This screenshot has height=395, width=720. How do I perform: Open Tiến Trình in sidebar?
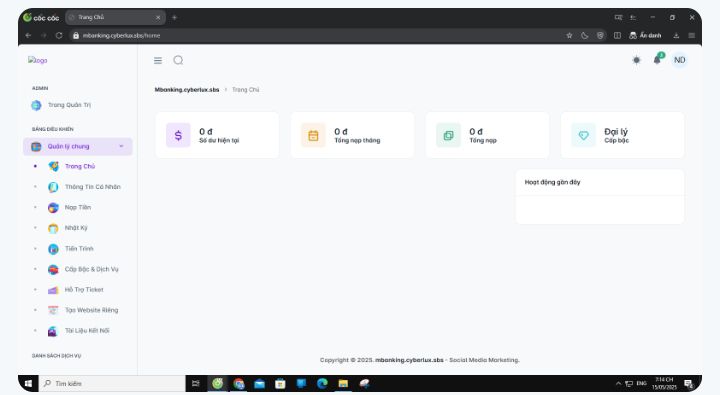tap(79, 248)
